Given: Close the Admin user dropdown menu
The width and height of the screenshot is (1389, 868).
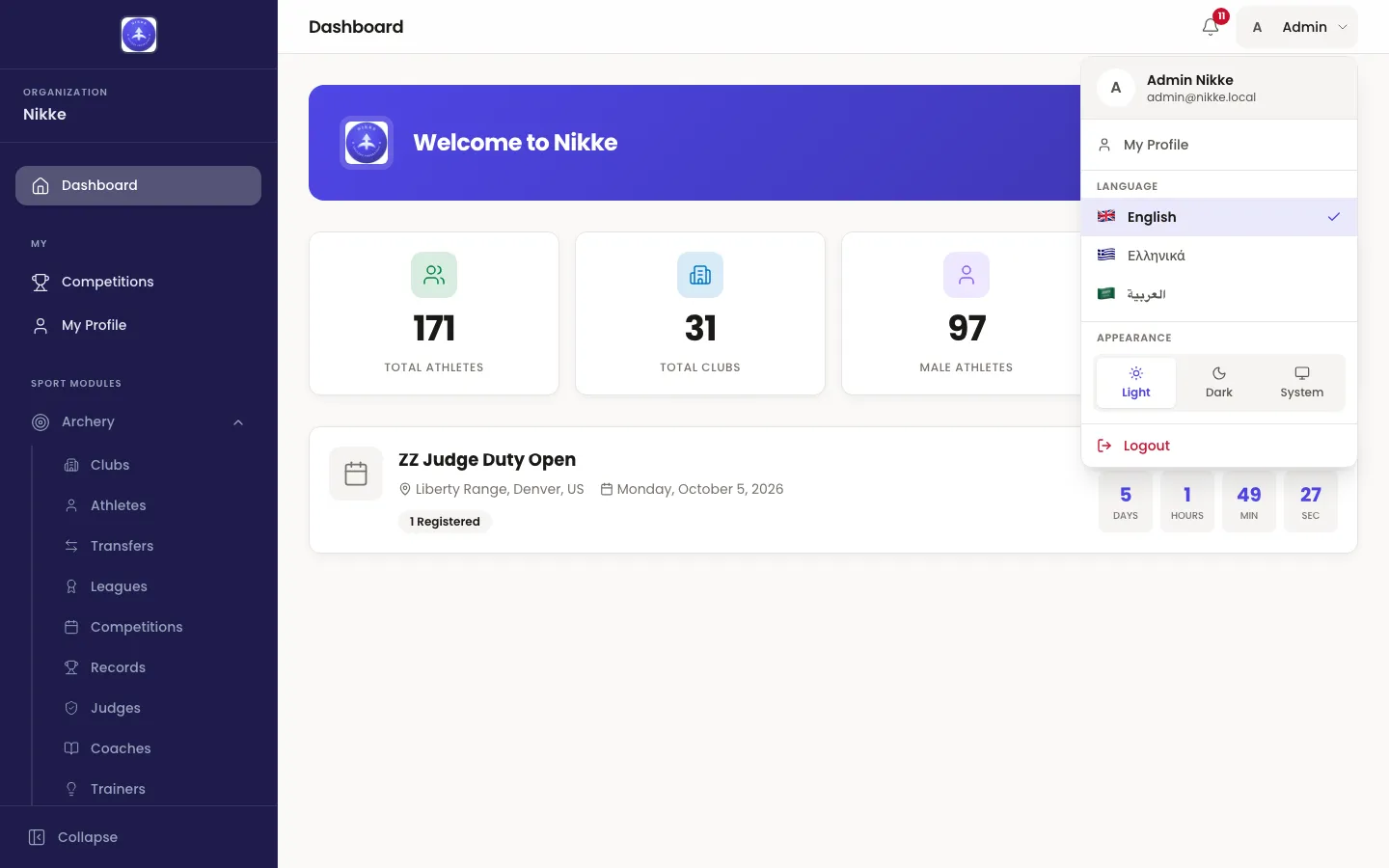Looking at the screenshot, I should pyautogui.click(x=1297, y=27).
